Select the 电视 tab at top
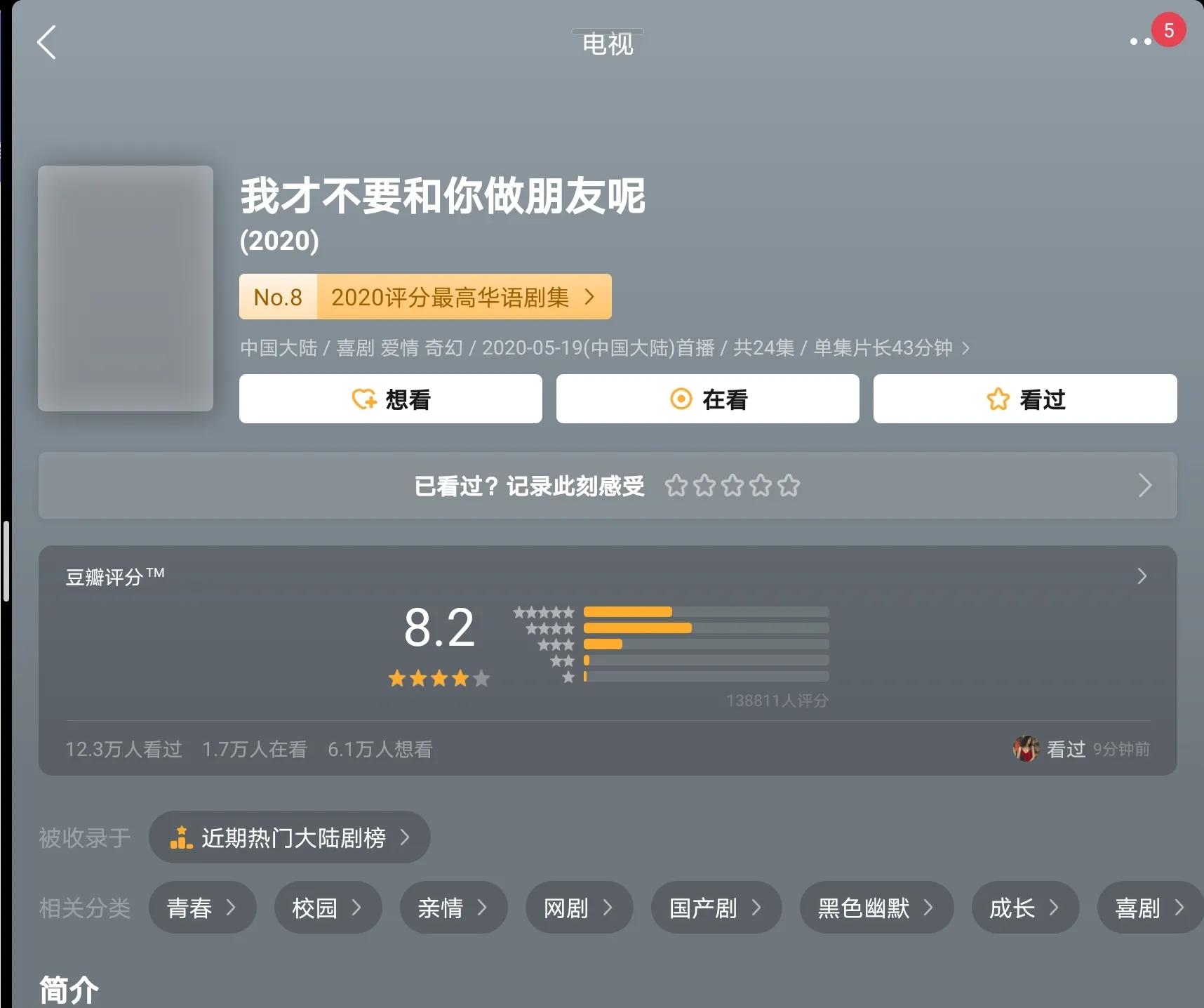This screenshot has width=1204, height=1008. pos(607,43)
